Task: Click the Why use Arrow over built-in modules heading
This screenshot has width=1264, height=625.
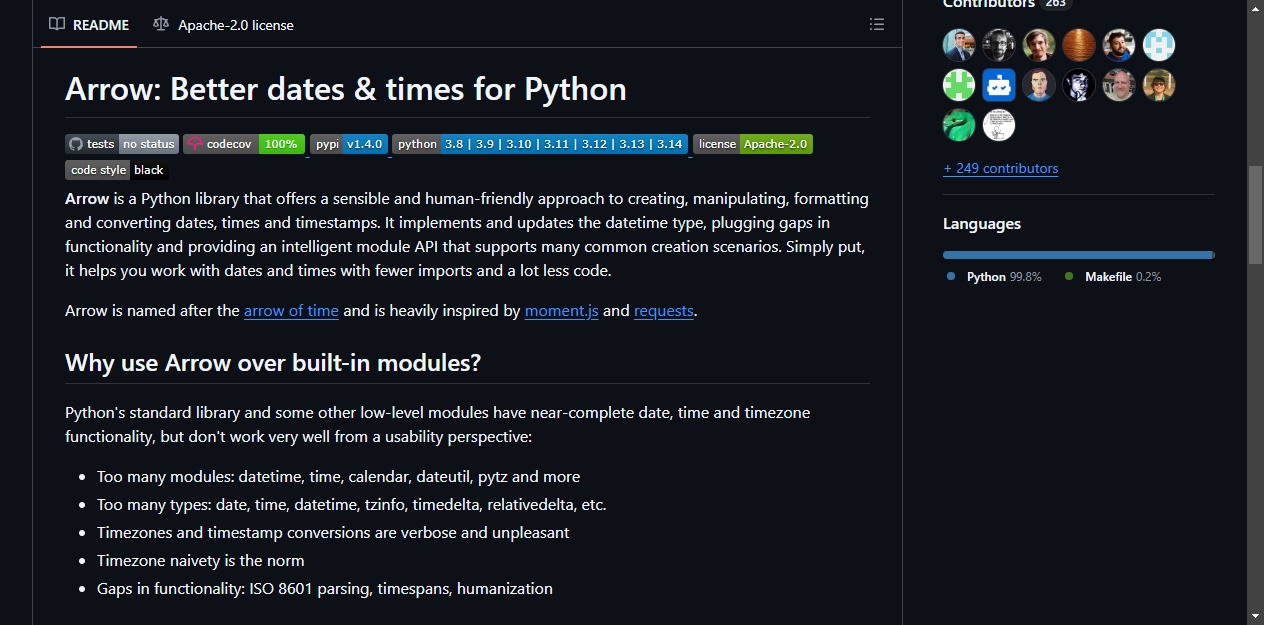Action: (273, 362)
